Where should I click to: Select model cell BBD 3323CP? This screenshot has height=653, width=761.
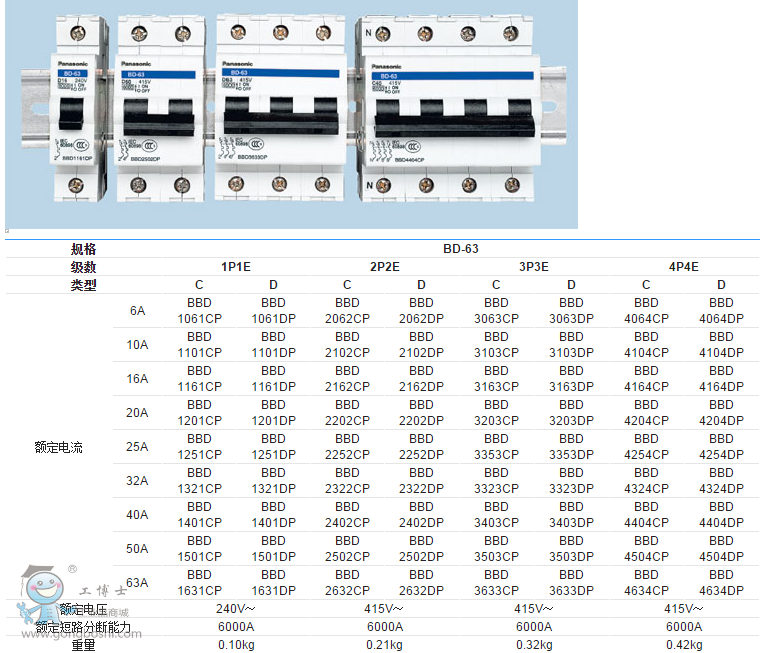click(x=496, y=481)
